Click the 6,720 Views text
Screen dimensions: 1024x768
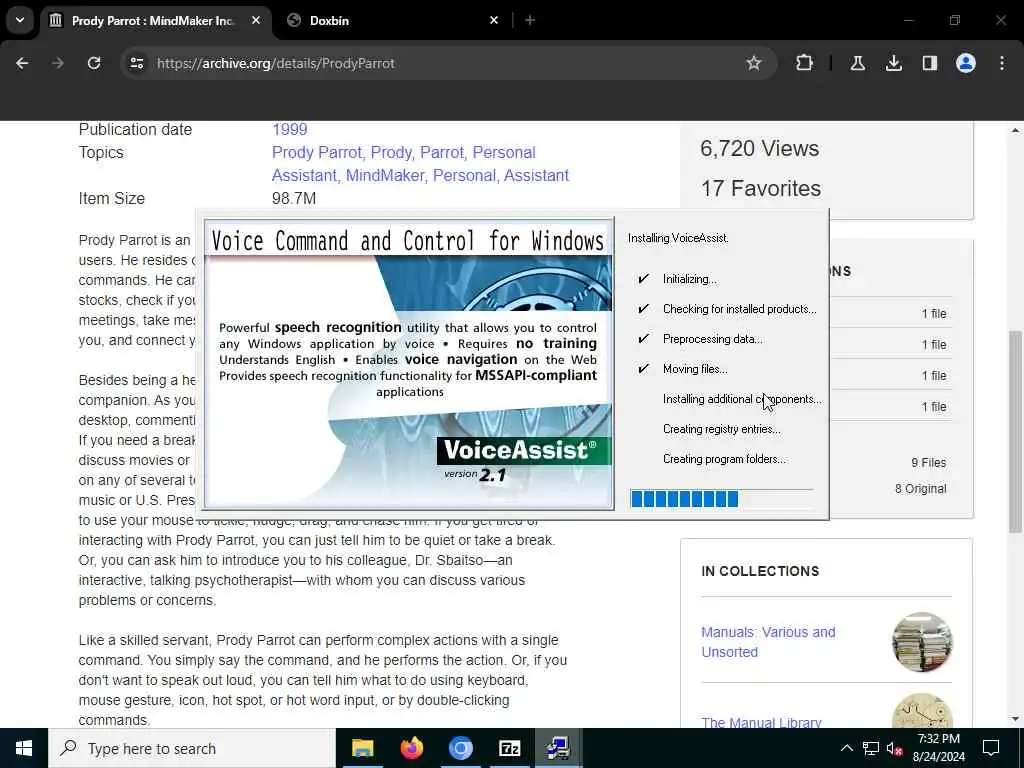(760, 148)
